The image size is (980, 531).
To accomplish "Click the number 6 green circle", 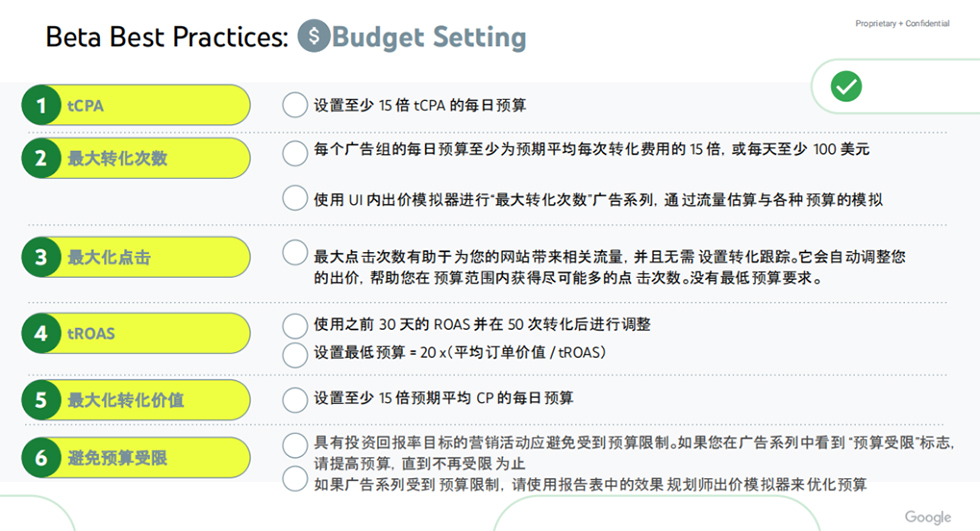I will (x=41, y=458).
